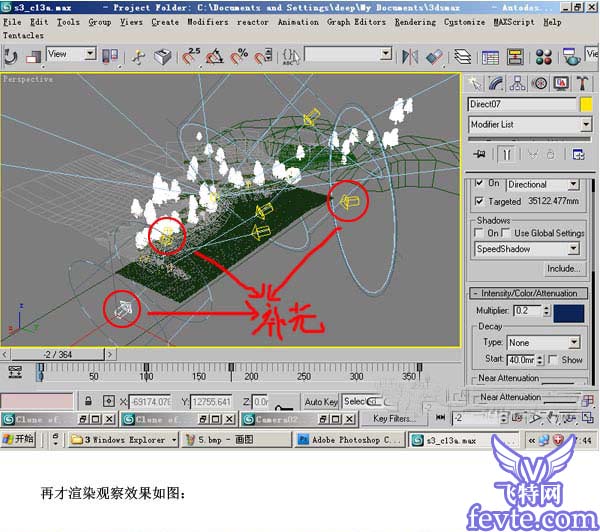The image size is (600, 532).
Task: Click the timeline left arrow button
Action: (x=5, y=354)
